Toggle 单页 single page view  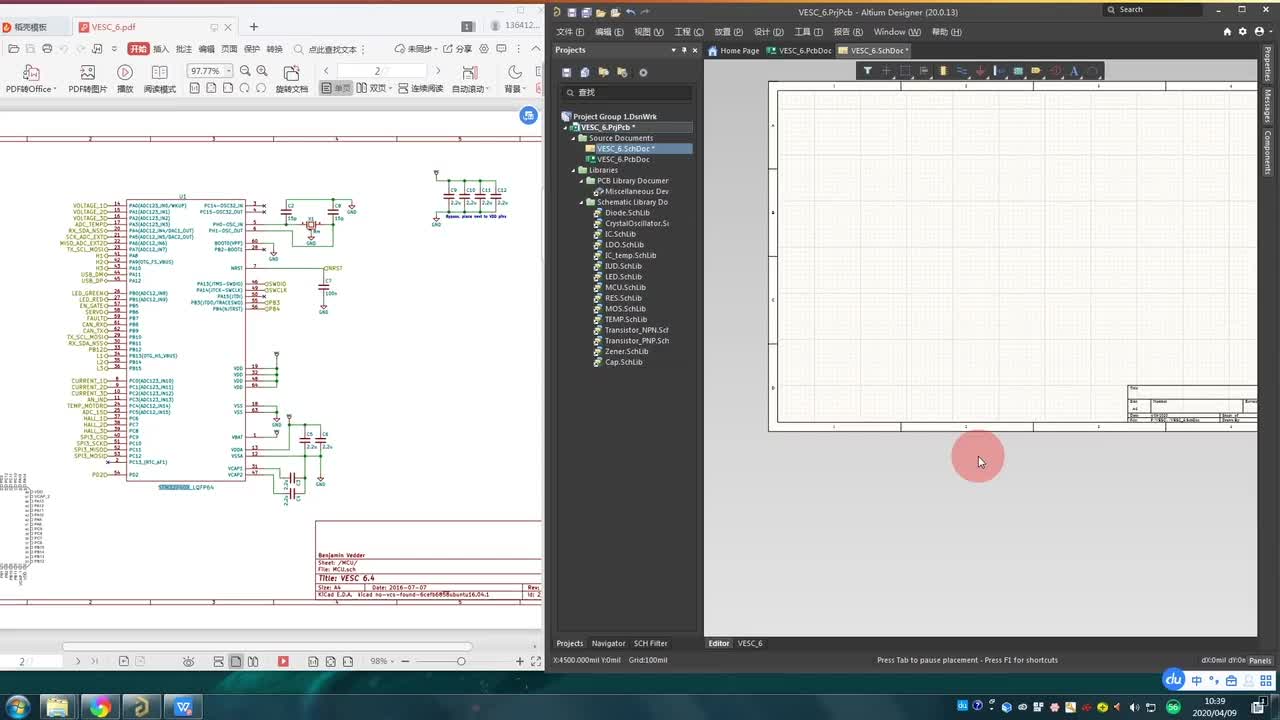coord(336,88)
